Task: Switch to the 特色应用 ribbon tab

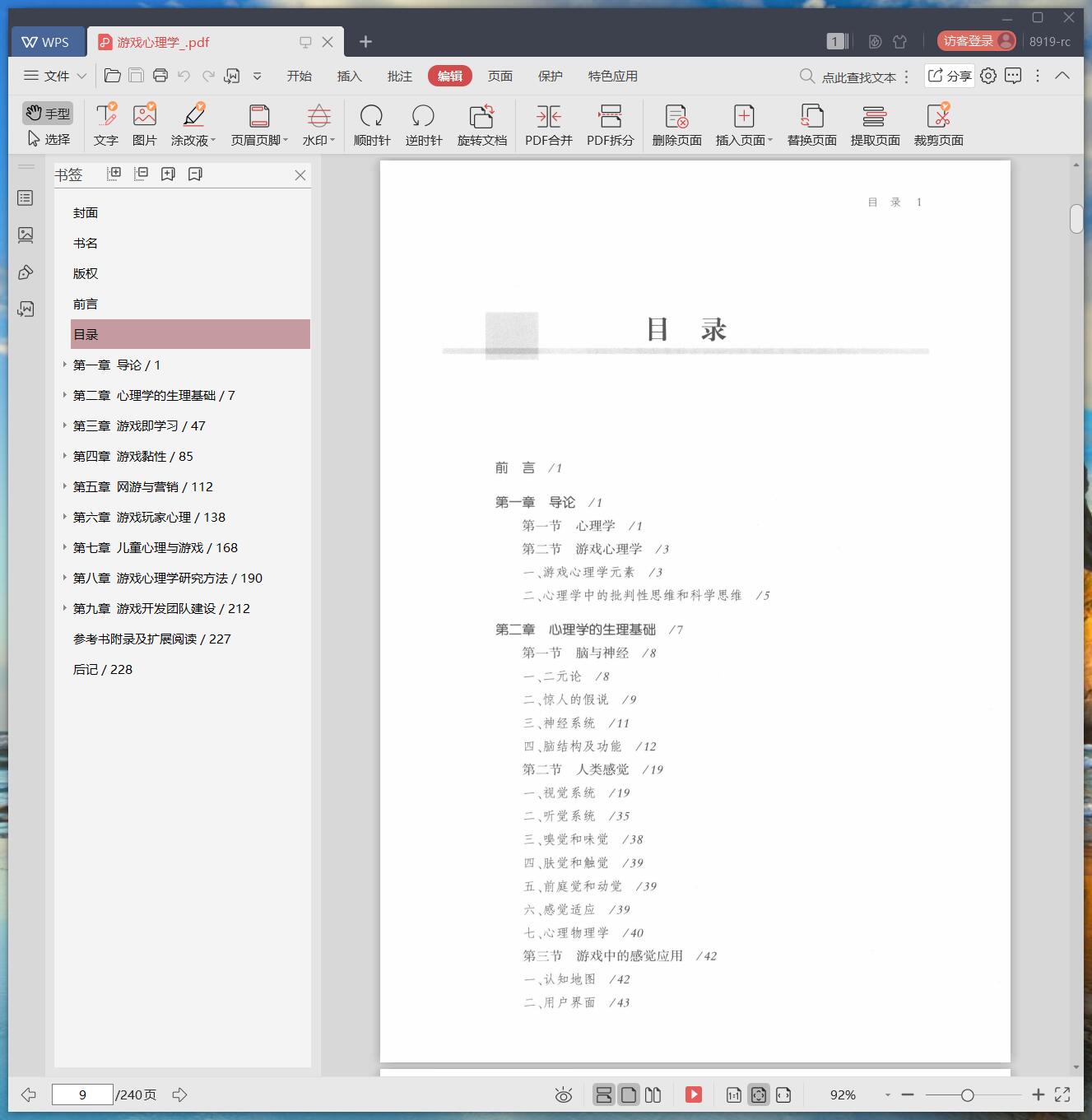Action: pos(613,76)
